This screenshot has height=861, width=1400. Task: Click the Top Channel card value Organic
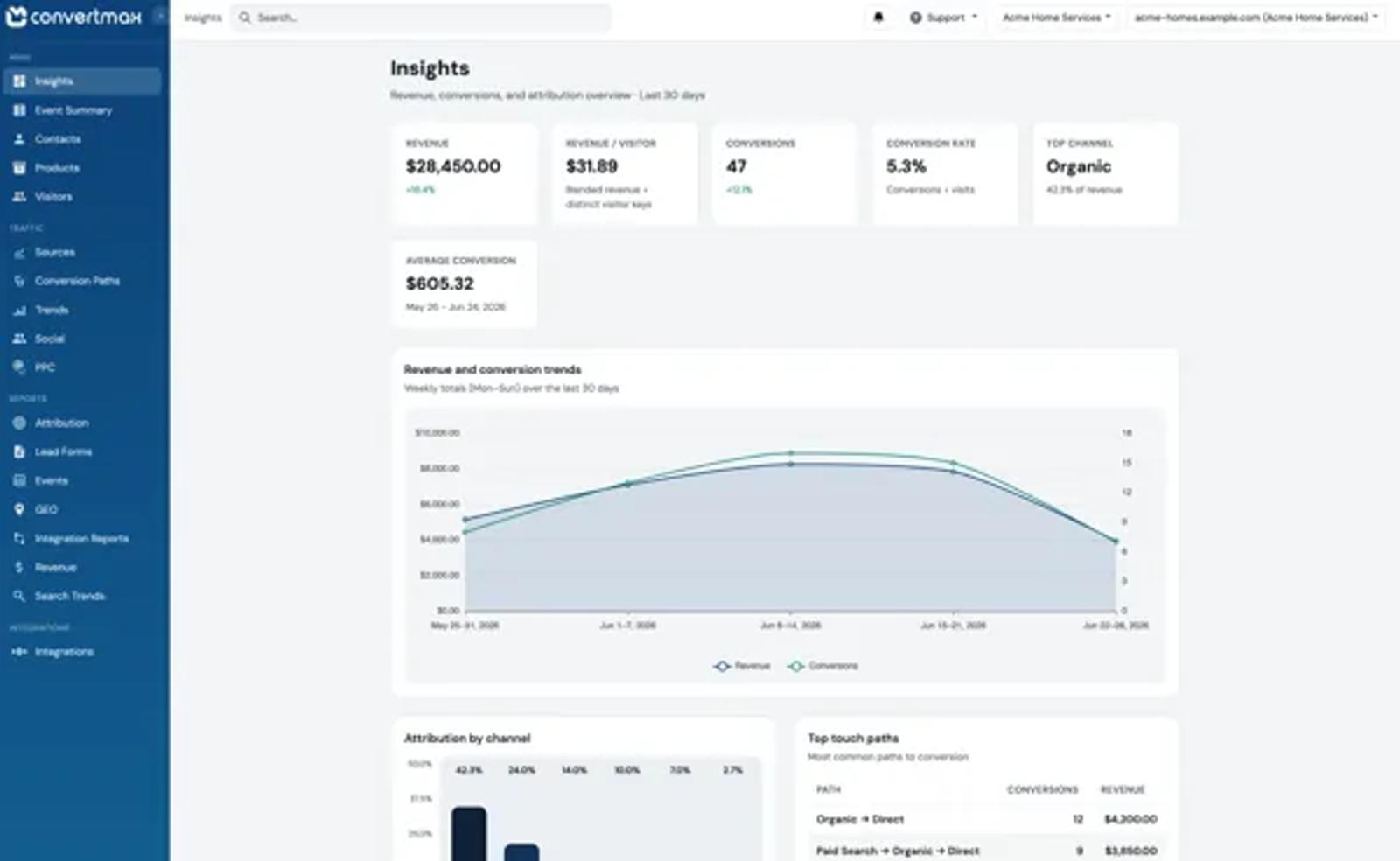click(1079, 166)
